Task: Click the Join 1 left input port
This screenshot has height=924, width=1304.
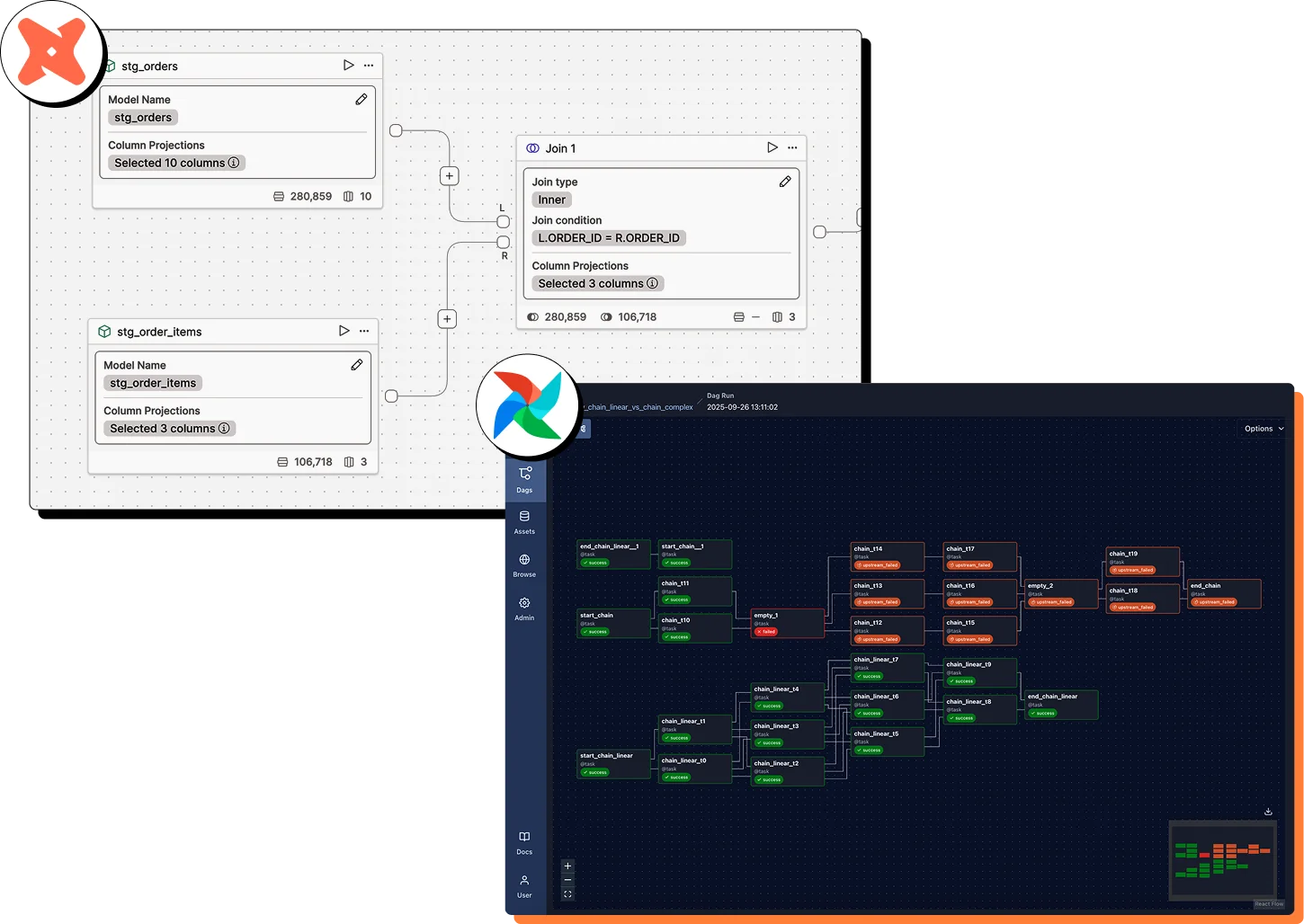Action: (x=503, y=221)
